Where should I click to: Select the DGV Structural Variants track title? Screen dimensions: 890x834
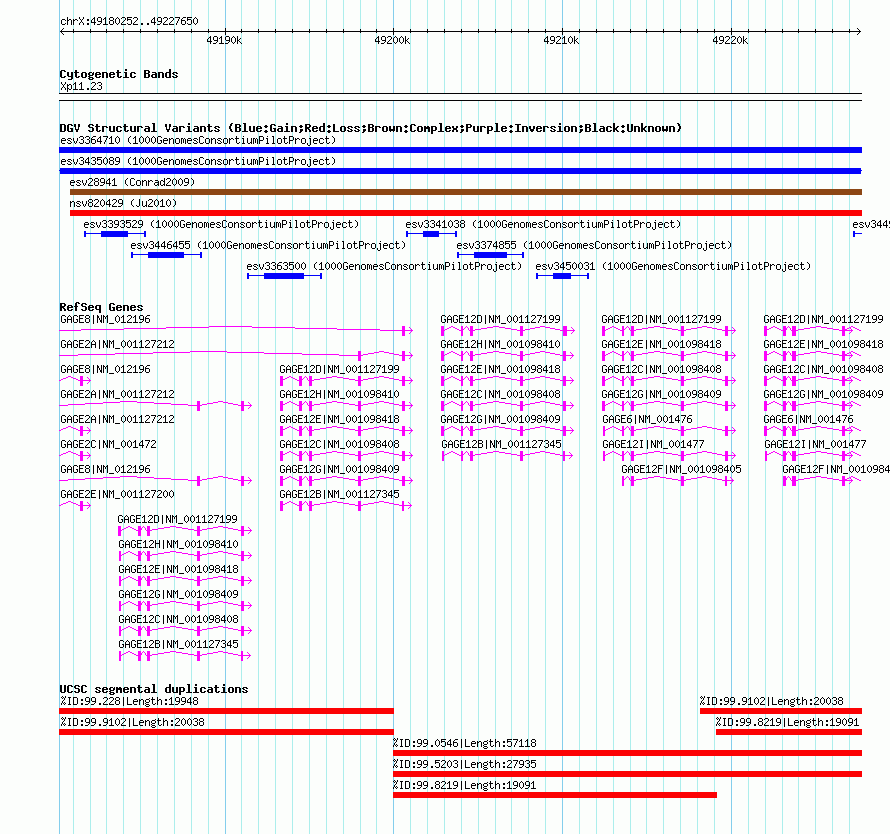[x=371, y=128]
